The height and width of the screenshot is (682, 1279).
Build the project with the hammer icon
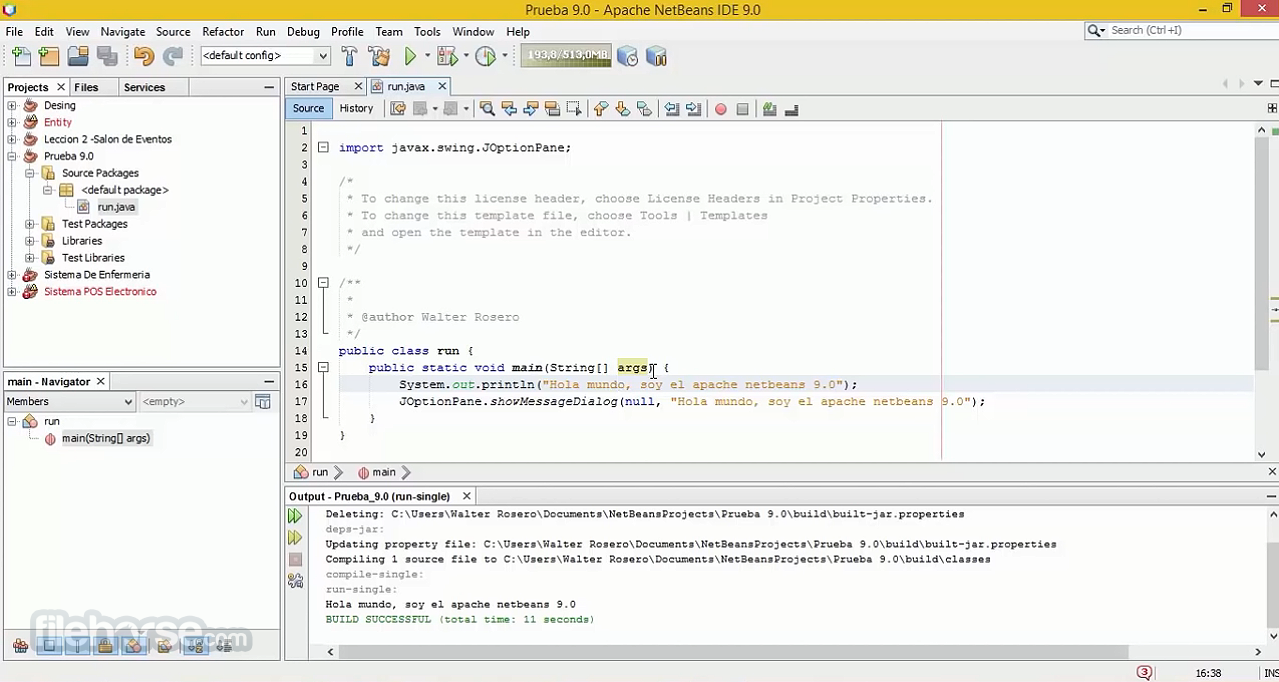349,57
